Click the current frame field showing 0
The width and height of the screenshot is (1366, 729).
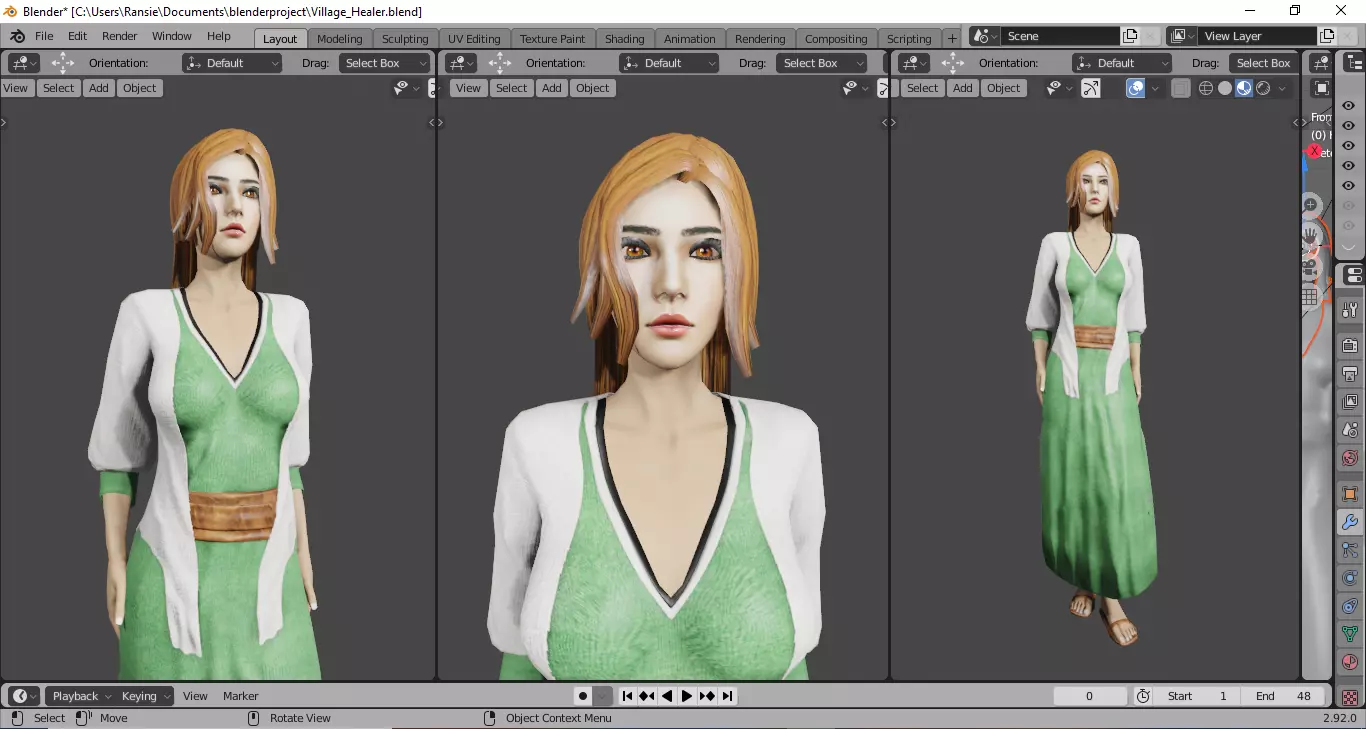click(1090, 696)
